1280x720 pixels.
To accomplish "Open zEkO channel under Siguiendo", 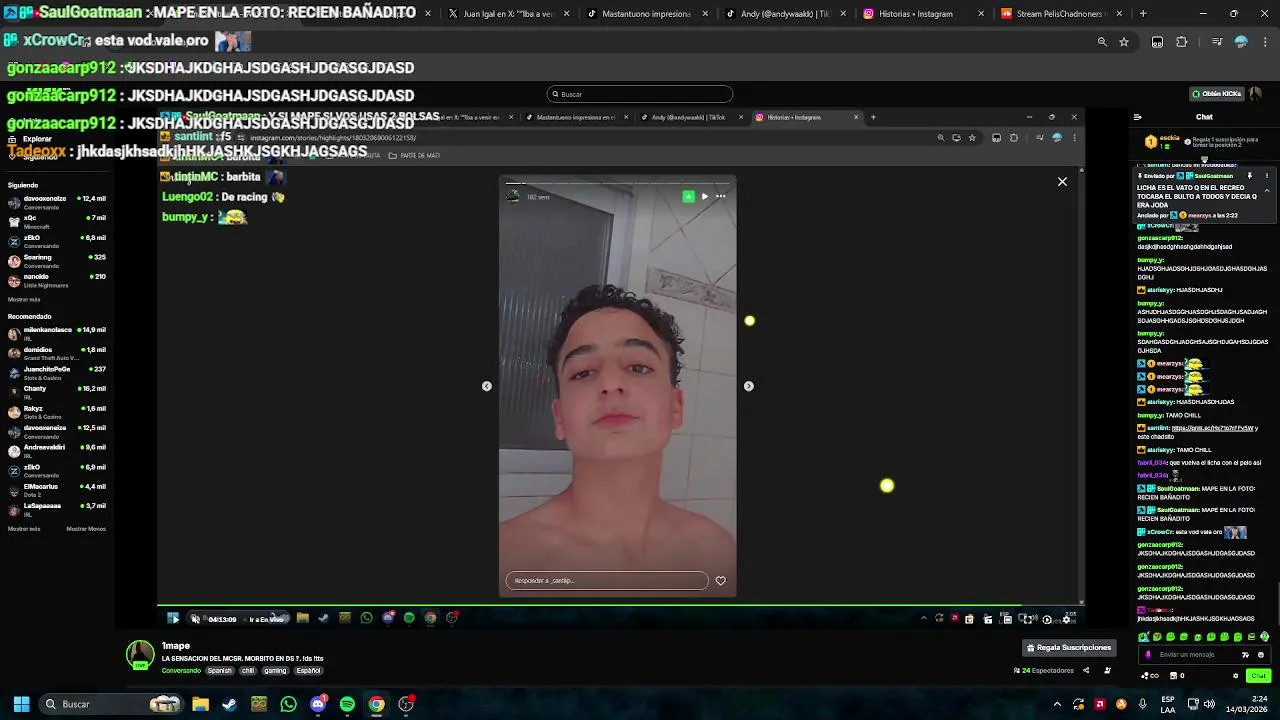I will pyautogui.click(x=57, y=241).
